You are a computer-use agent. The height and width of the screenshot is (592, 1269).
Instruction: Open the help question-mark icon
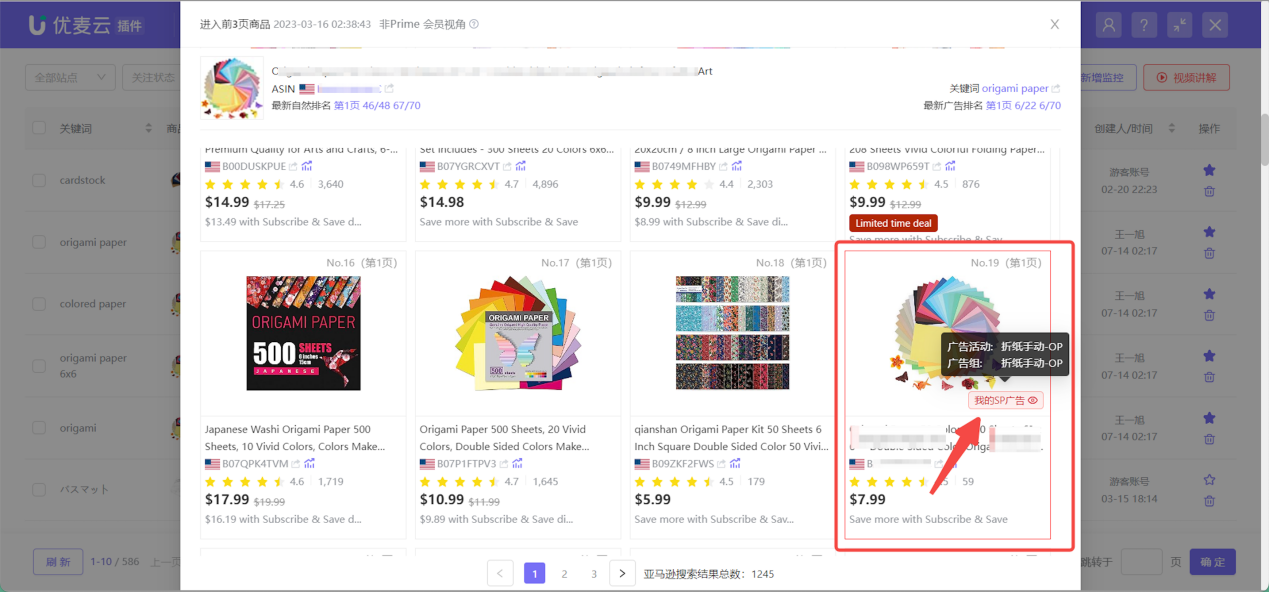[1144, 25]
